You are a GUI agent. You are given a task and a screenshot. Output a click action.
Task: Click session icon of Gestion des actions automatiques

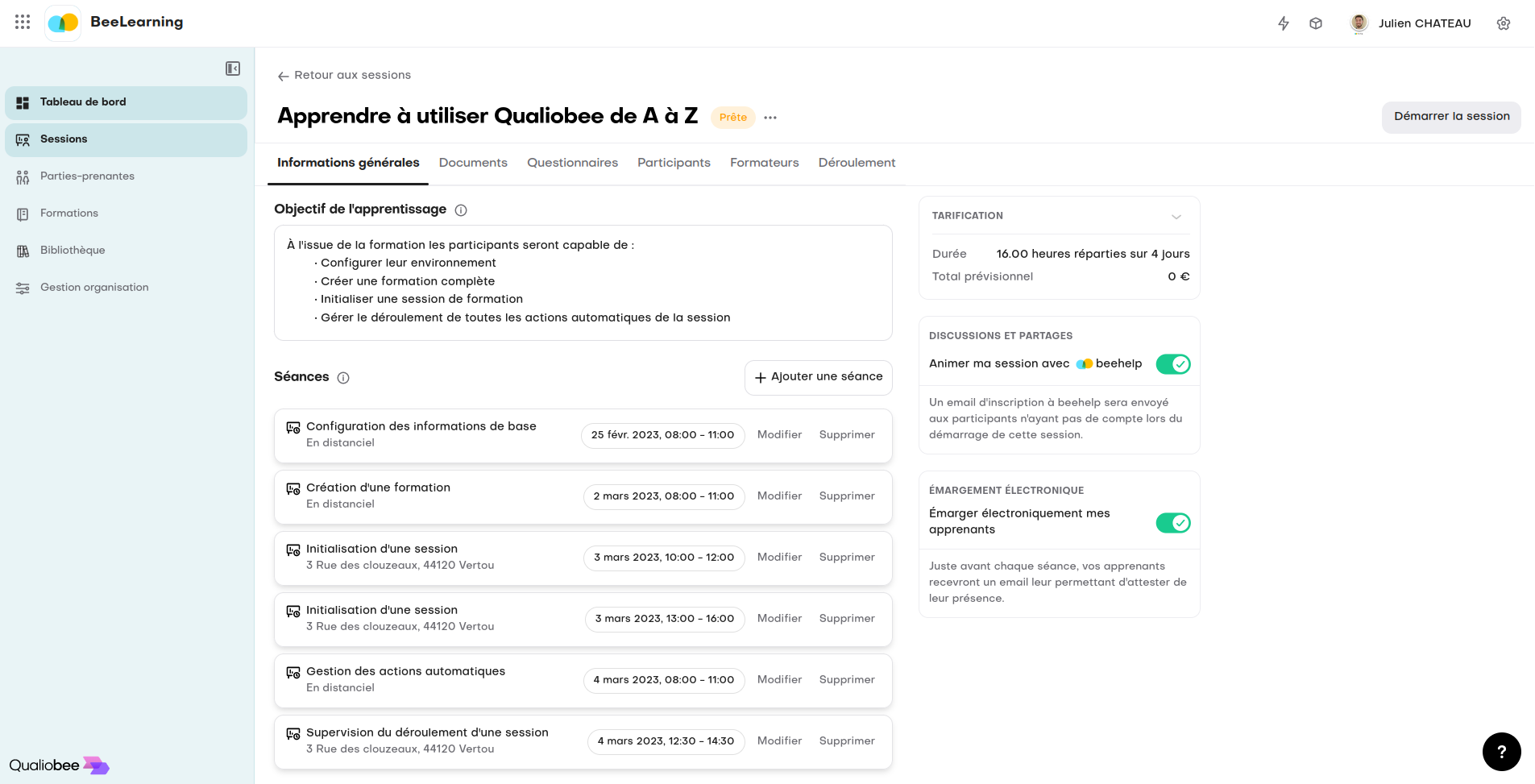[x=293, y=673]
